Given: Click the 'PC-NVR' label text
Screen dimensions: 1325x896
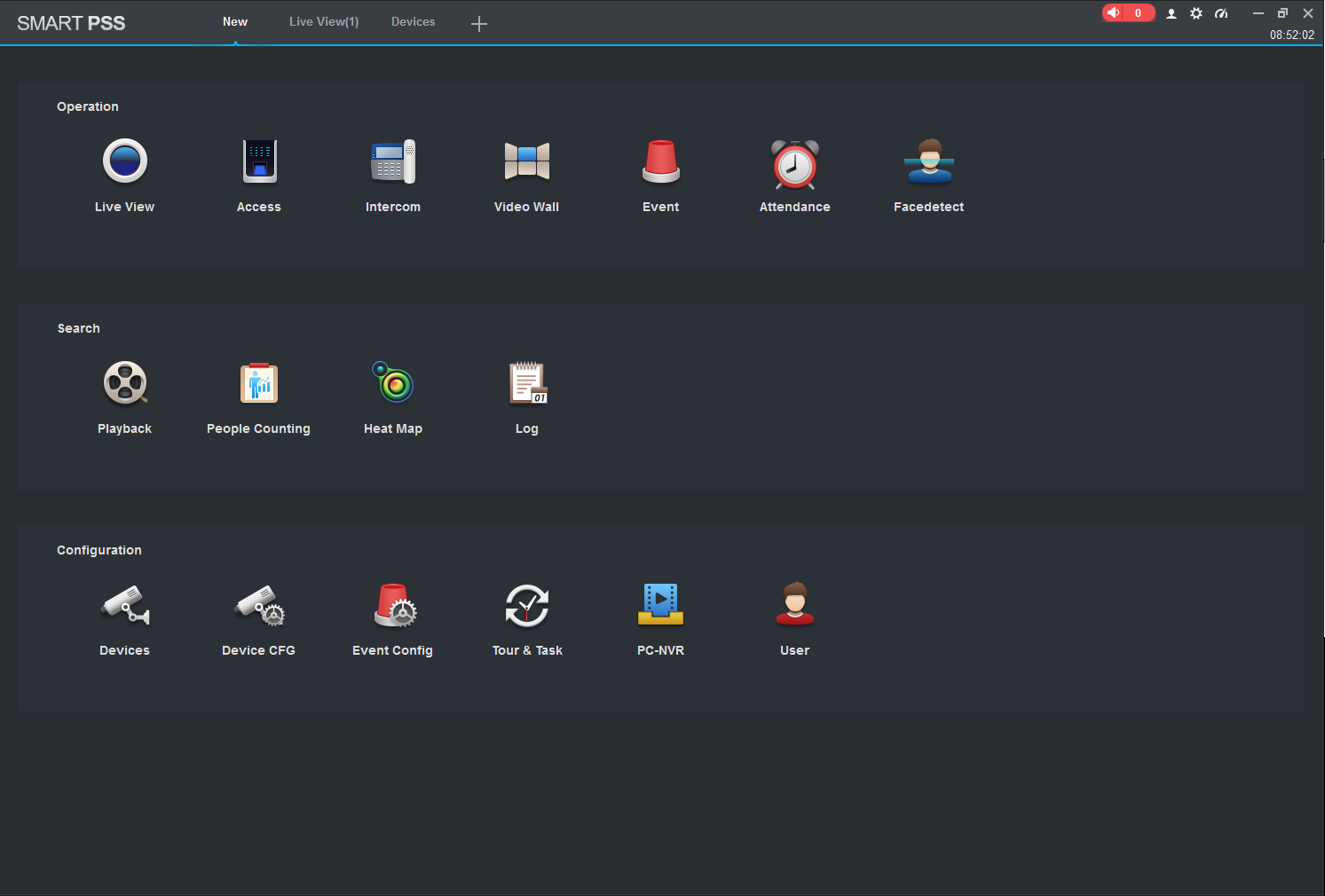Looking at the screenshot, I should click(661, 650).
